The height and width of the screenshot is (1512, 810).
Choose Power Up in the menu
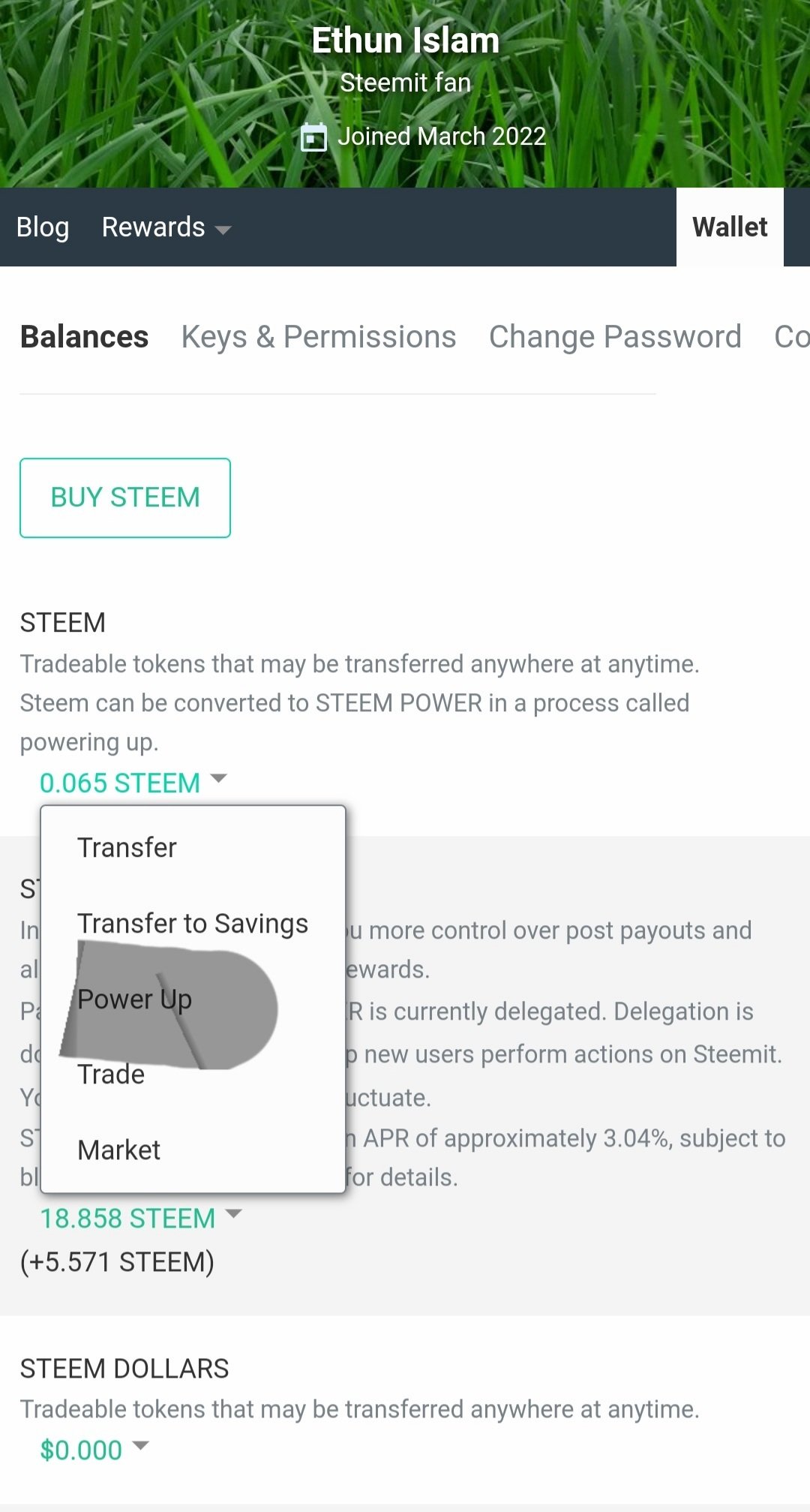click(135, 999)
